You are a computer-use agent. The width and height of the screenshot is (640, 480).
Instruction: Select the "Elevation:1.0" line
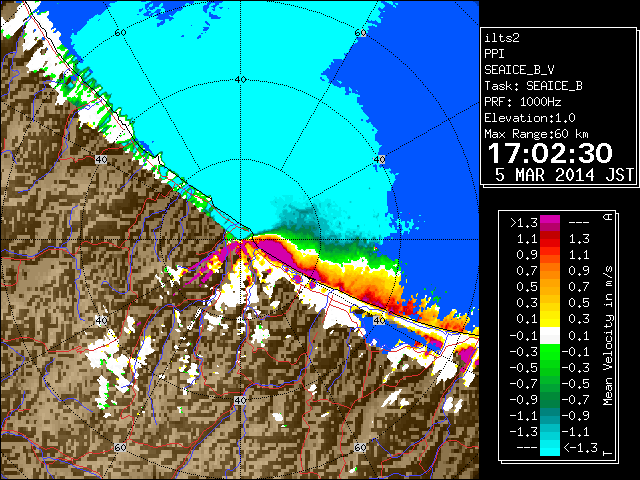[530, 118]
